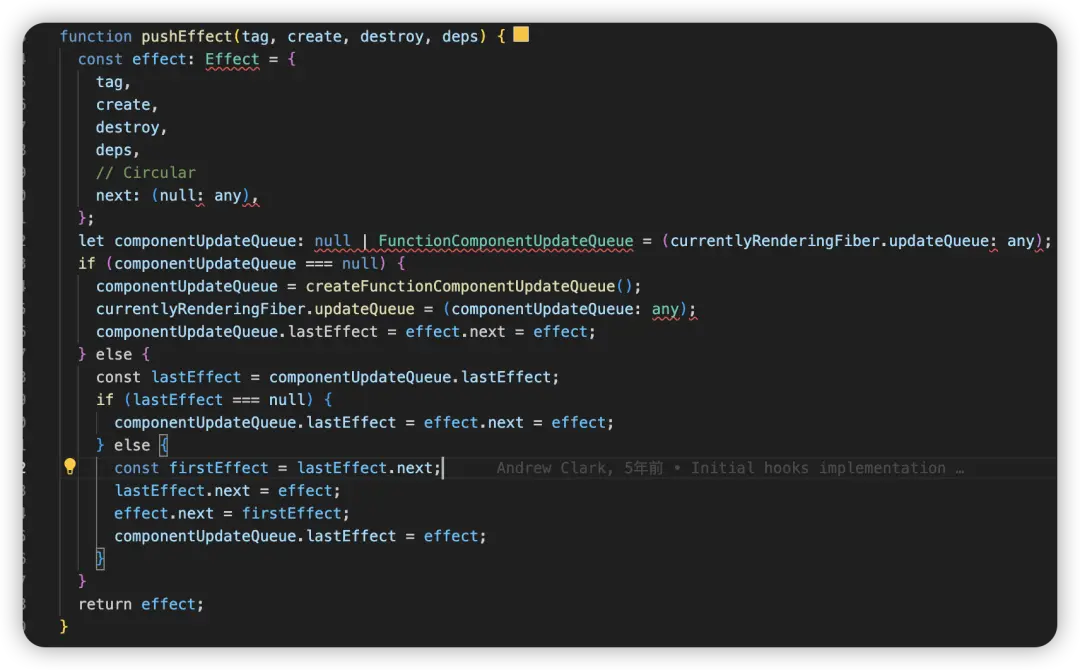
Task: Click FunctionComponentUpdateQueue type name
Action: click(x=506, y=241)
